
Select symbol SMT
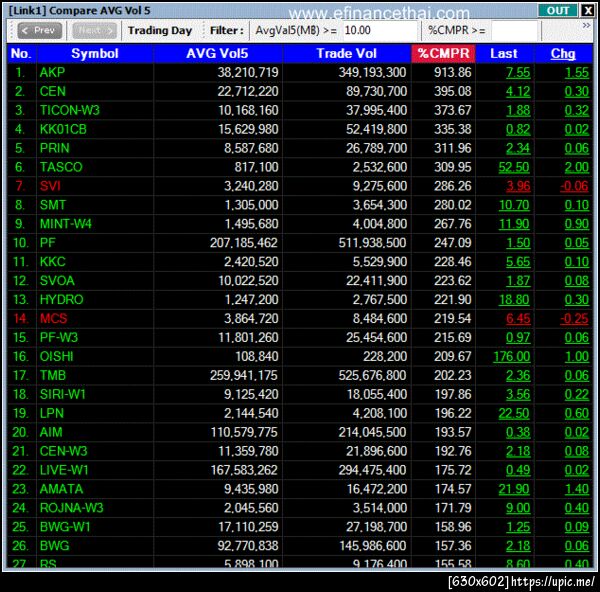53,205
